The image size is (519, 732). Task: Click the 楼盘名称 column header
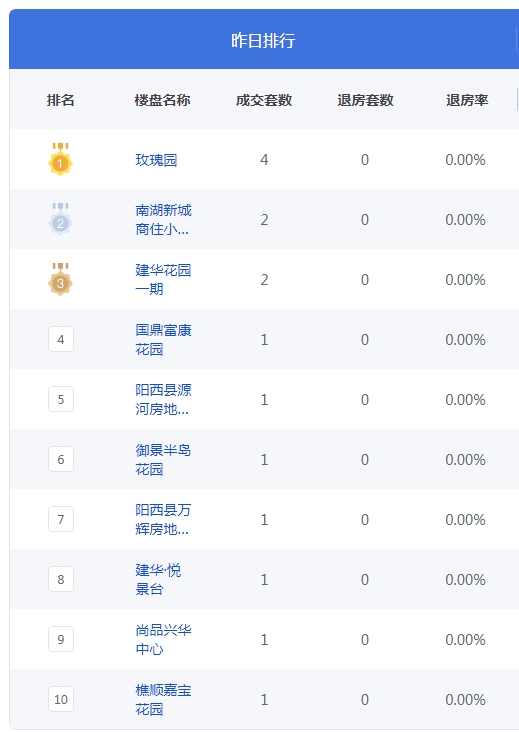[162, 100]
